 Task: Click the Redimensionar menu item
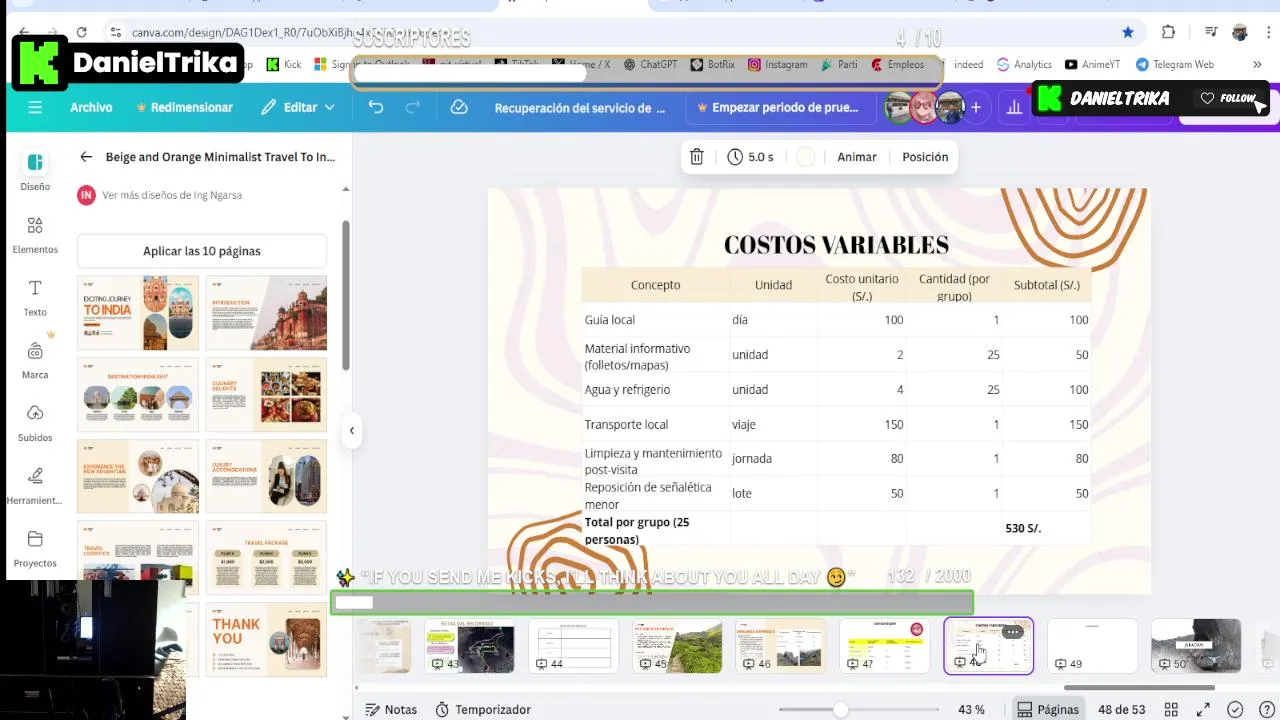click(x=184, y=107)
